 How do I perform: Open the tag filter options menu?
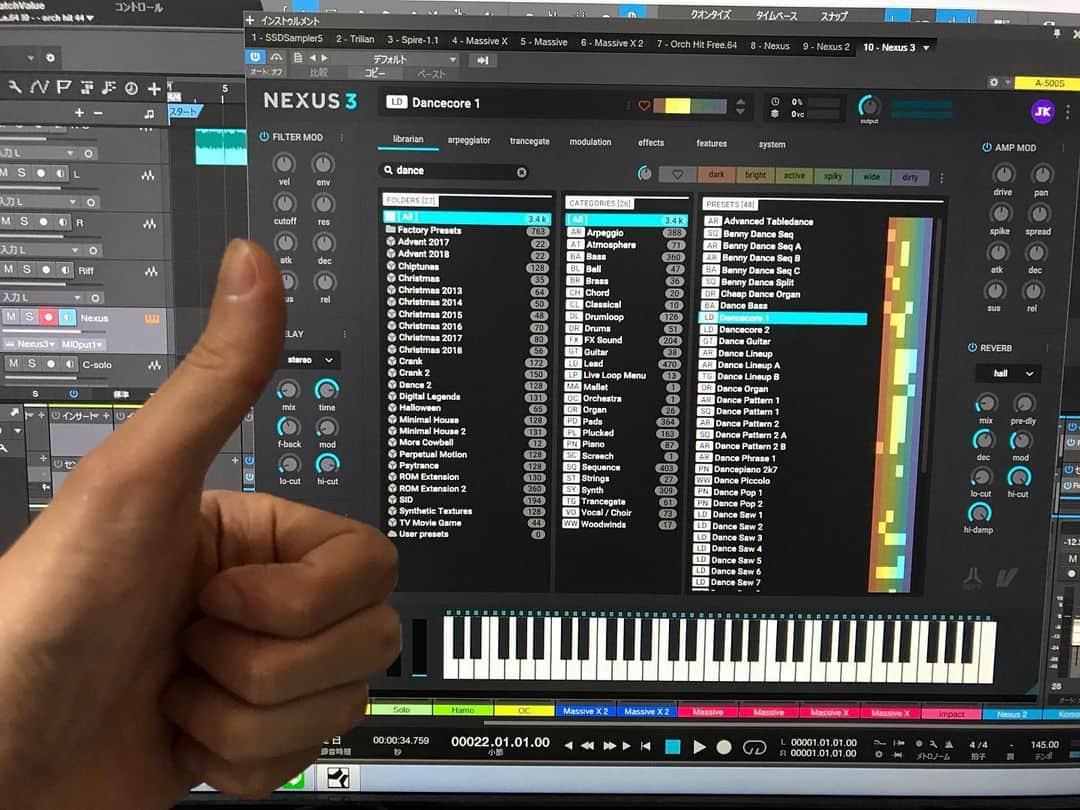point(942,178)
